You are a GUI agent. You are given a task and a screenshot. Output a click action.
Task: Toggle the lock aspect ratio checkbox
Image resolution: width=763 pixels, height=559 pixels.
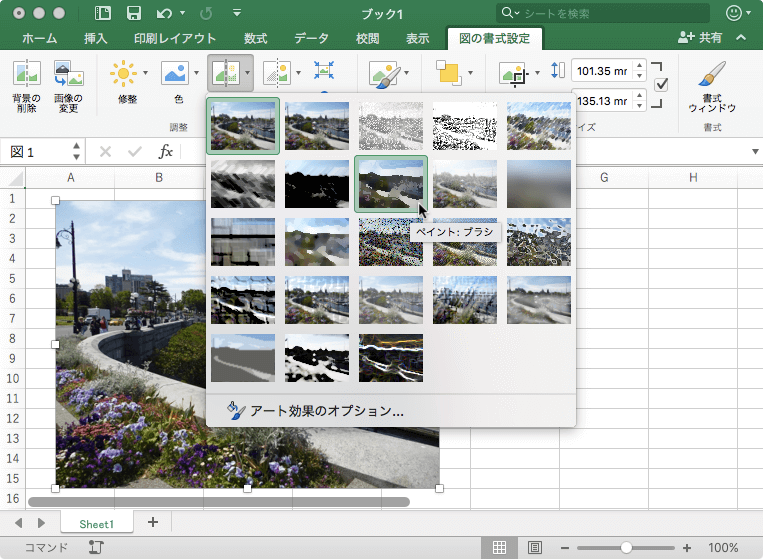(x=661, y=85)
